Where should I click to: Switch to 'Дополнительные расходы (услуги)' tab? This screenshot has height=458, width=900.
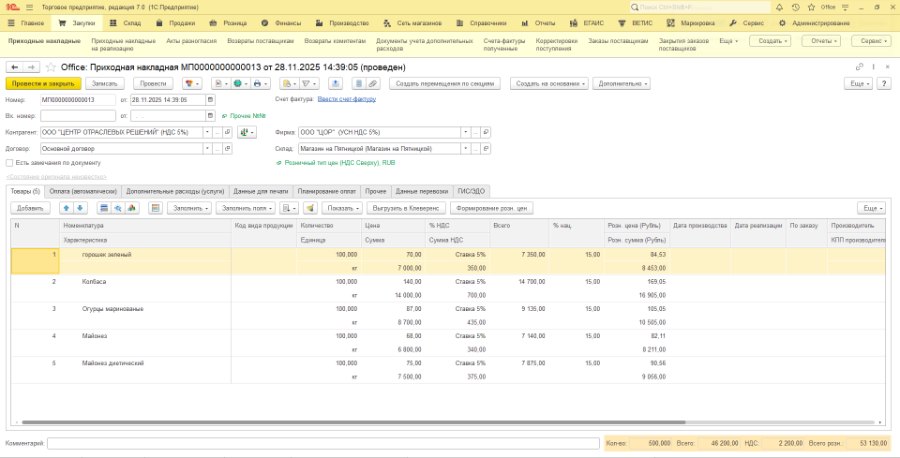[x=175, y=191]
